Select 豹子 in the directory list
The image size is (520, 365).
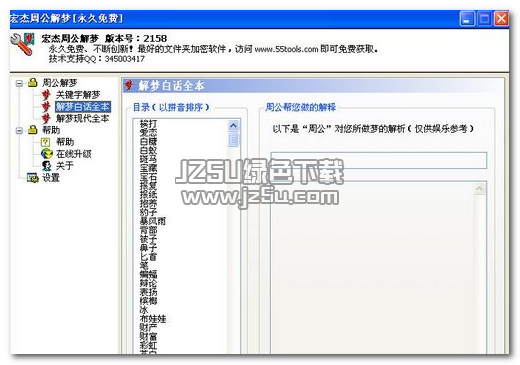pyautogui.click(x=148, y=212)
